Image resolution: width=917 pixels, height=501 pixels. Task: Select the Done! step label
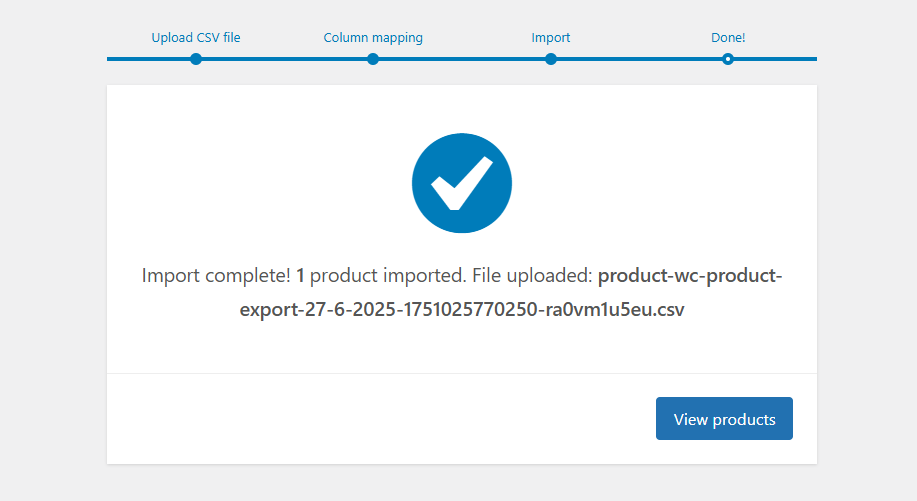coord(728,38)
